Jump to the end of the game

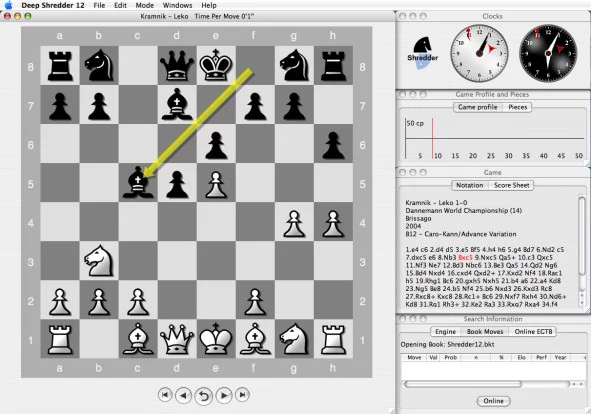tap(242, 395)
